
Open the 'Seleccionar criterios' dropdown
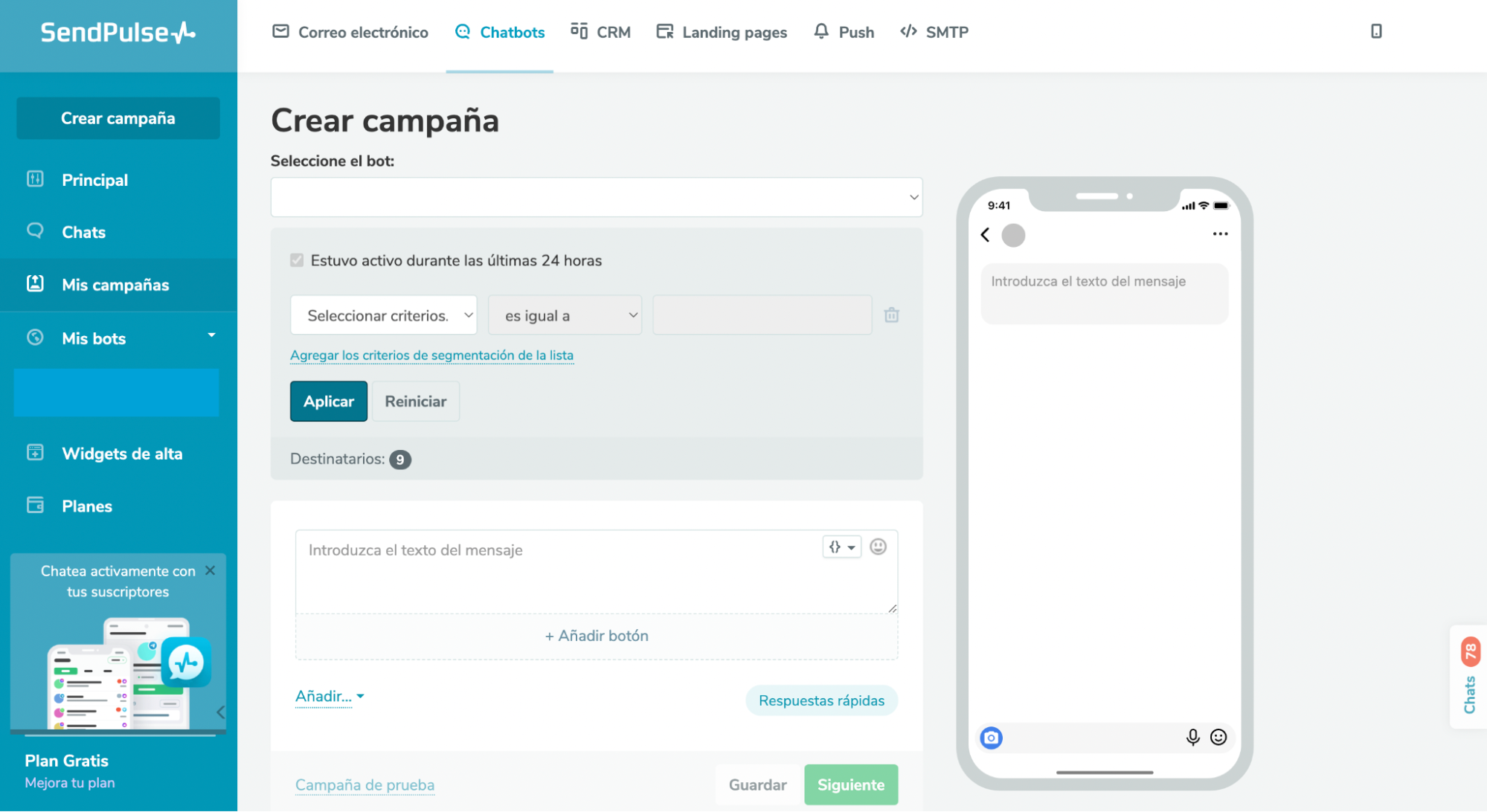click(383, 315)
